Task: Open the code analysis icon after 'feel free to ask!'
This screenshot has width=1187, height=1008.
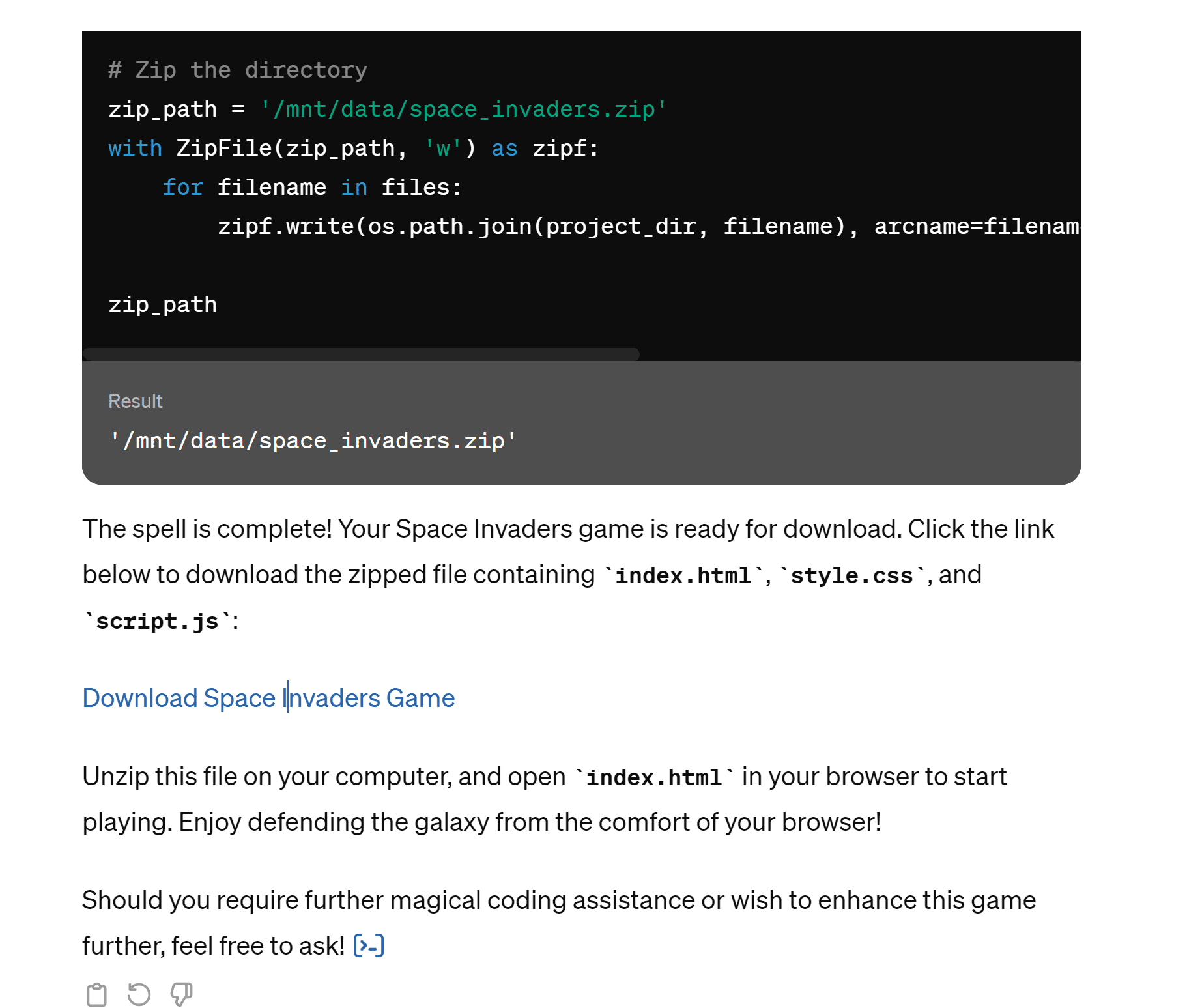Action: (x=369, y=945)
